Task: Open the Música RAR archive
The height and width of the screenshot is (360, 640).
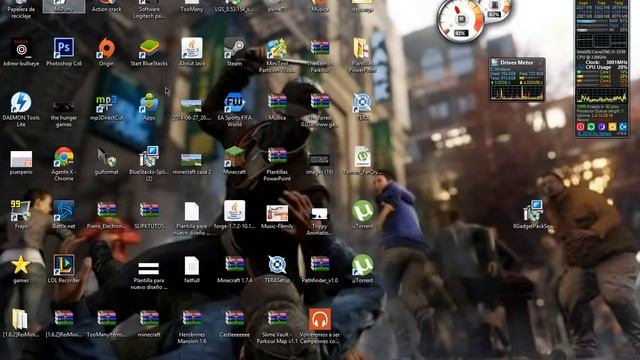Action: 277,102
